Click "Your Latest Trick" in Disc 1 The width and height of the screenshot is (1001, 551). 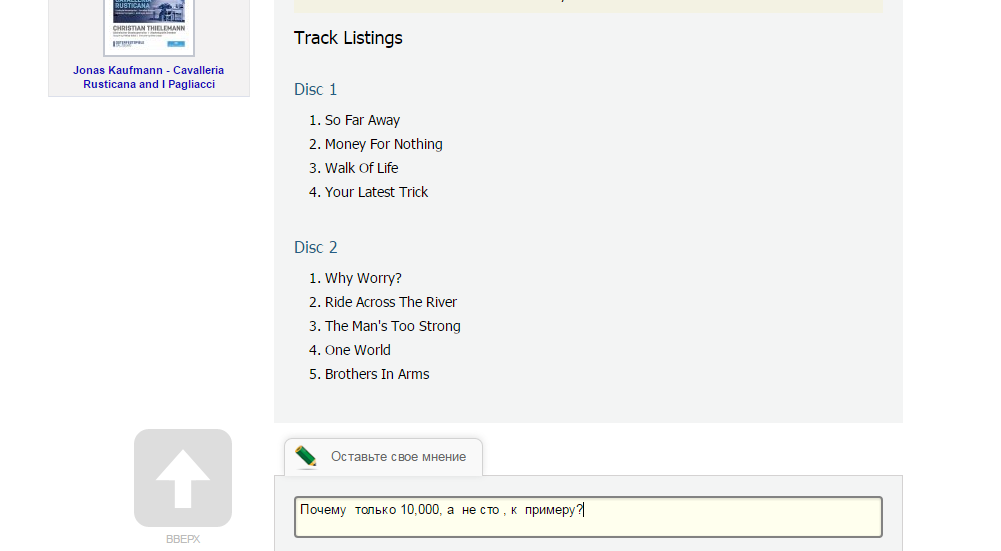coord(376,192)
